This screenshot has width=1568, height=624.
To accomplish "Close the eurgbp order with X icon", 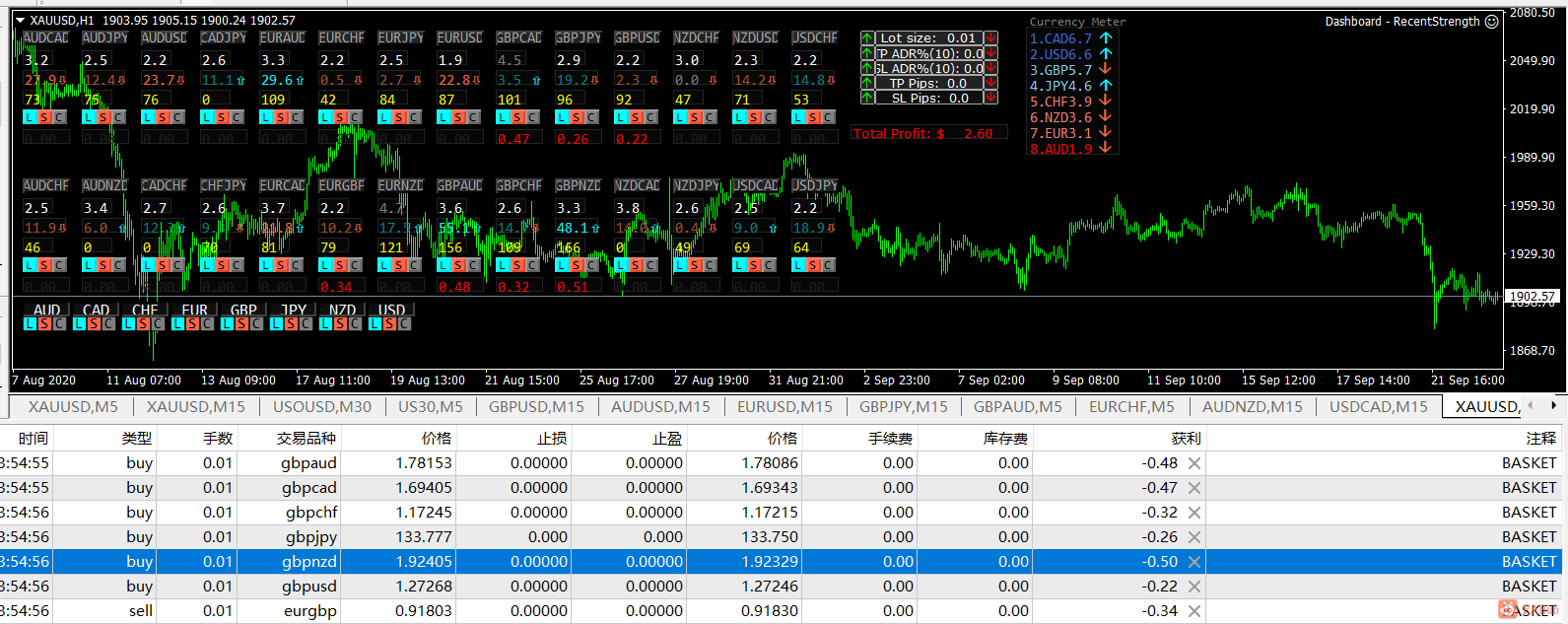I will [1194, 611].
